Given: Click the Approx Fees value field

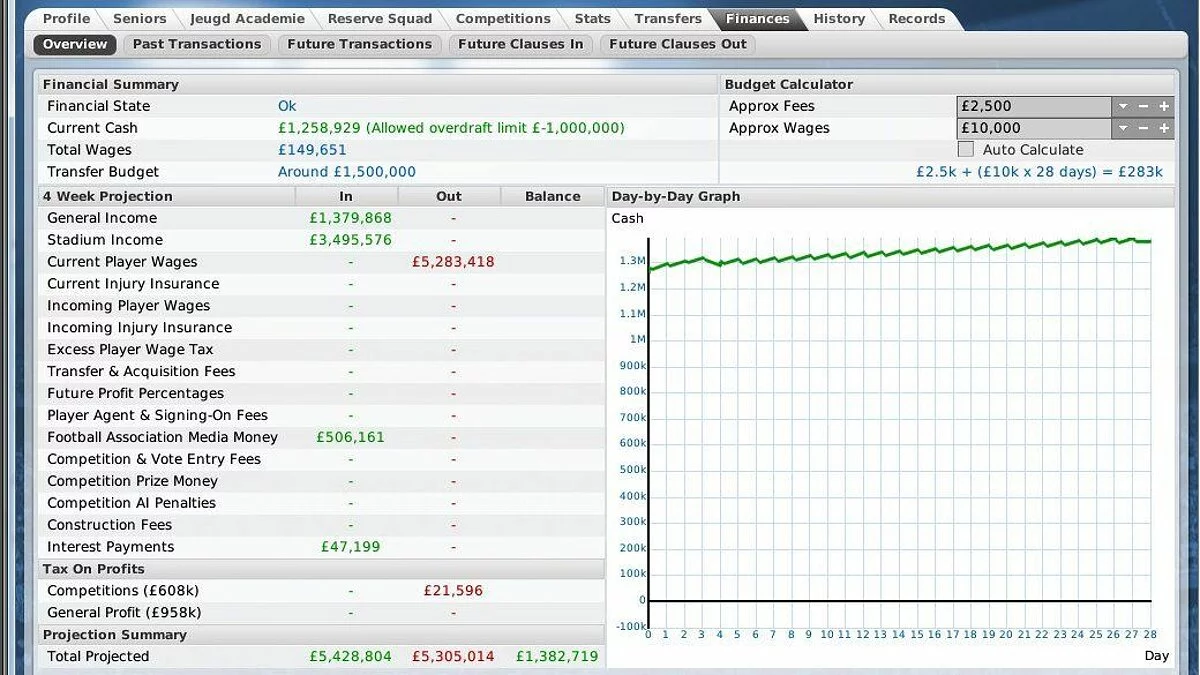Looking at the screenshot, I should point(1033,106).
